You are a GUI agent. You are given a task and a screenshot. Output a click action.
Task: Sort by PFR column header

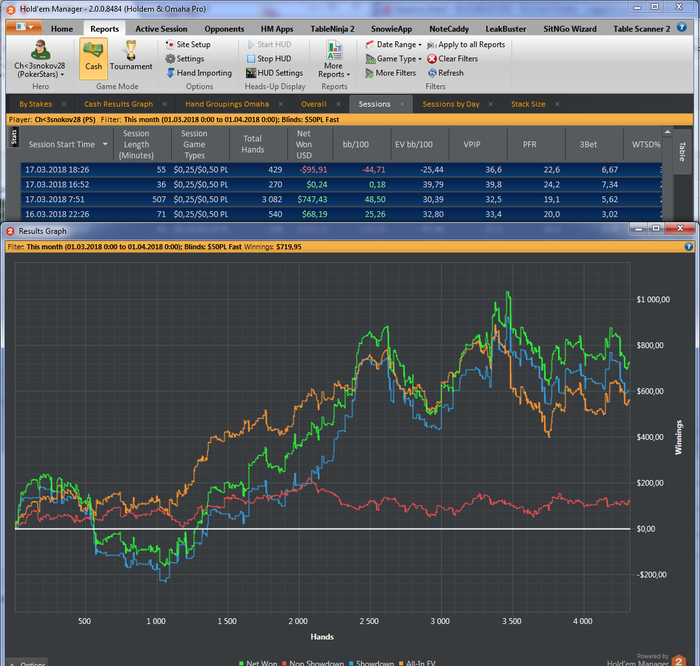(x=536, y=144)
